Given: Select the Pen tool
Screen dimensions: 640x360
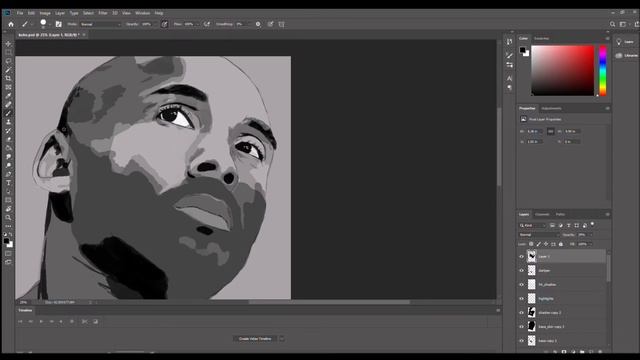Looking at the screenshot, I should pyautogui.click(x=8, y=174).
